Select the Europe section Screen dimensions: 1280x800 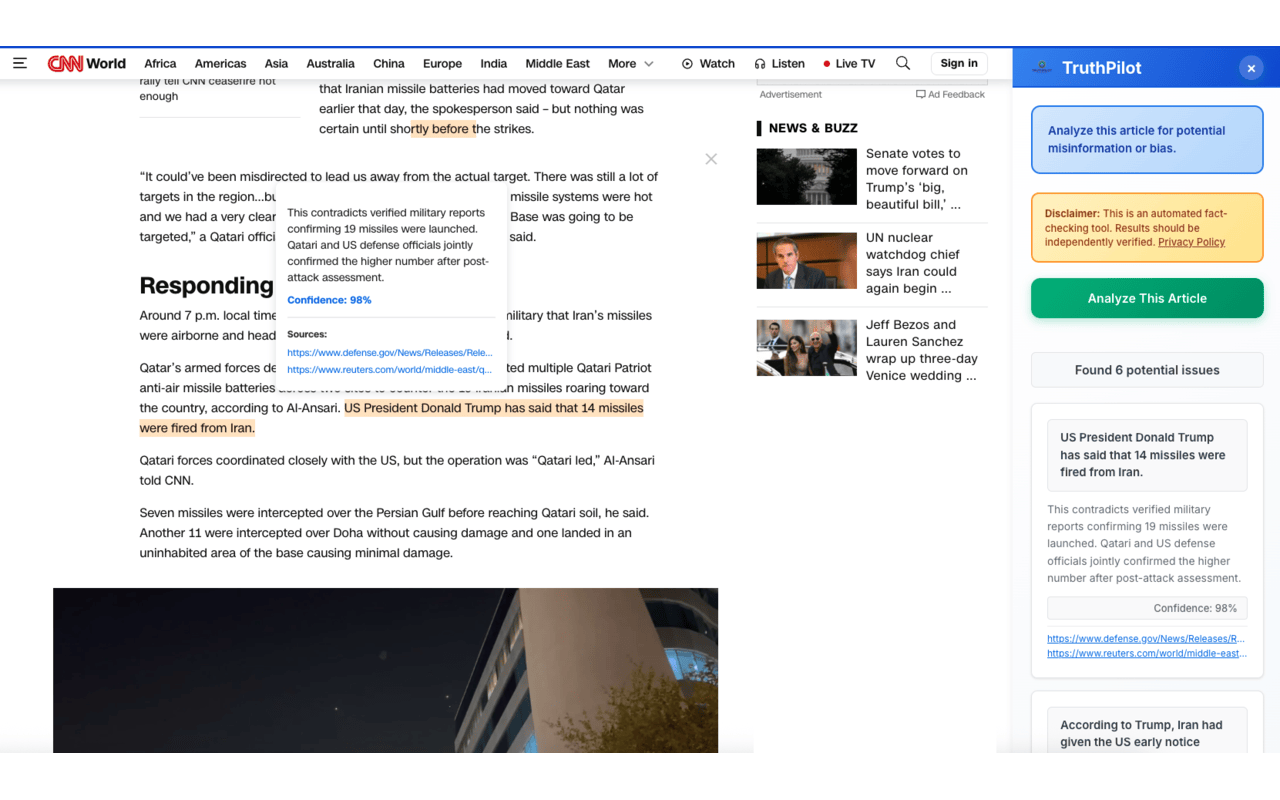[x=442, y=63]
